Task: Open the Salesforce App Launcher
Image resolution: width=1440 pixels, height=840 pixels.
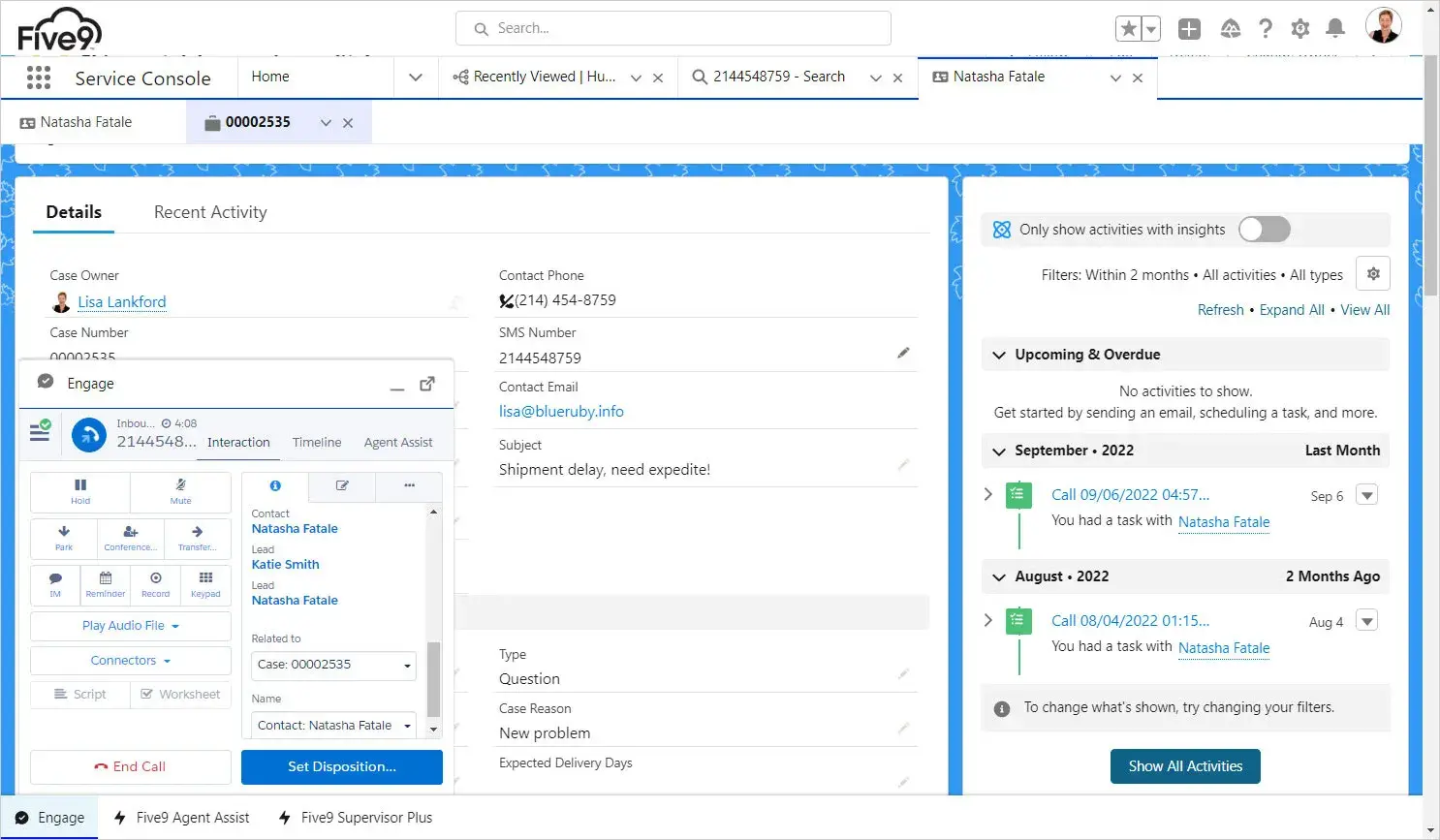Action: pyautogui.click(x=39, y=78)
